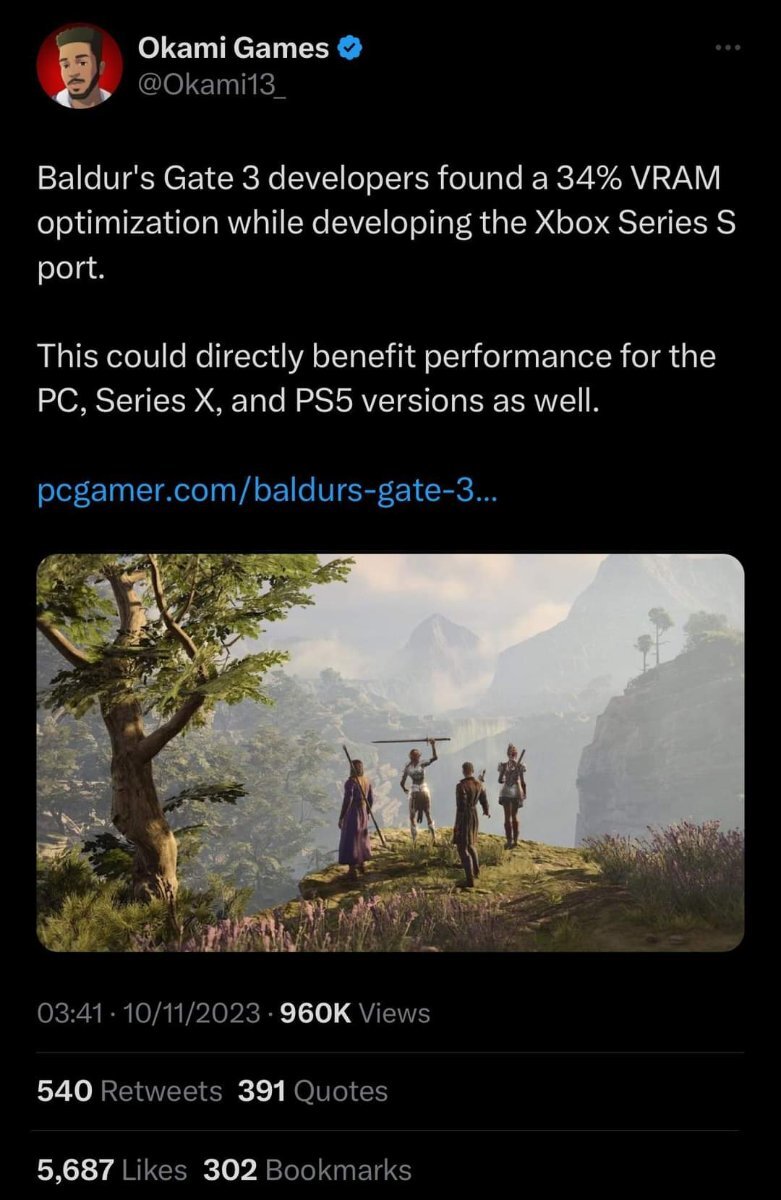Viewport: 781px width, 1200px height.
Task: Open the three-dot more options menu
Action: 727,48
